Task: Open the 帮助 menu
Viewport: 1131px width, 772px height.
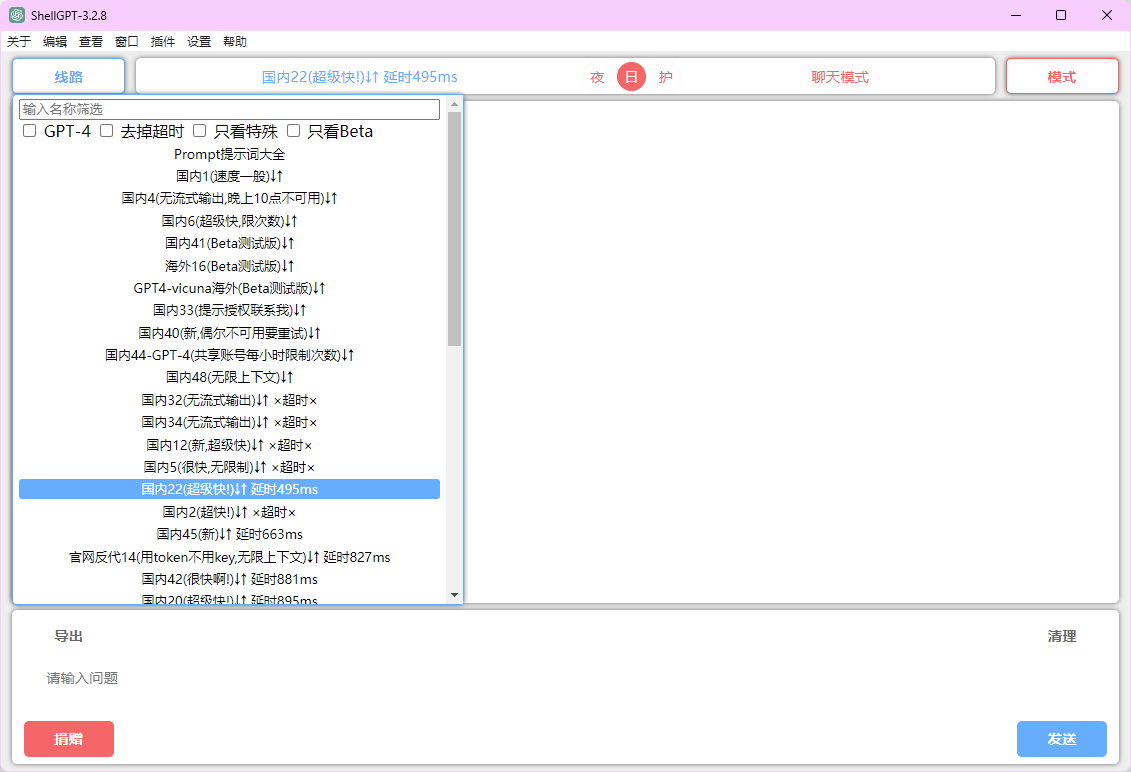Action: coord(235,42)
